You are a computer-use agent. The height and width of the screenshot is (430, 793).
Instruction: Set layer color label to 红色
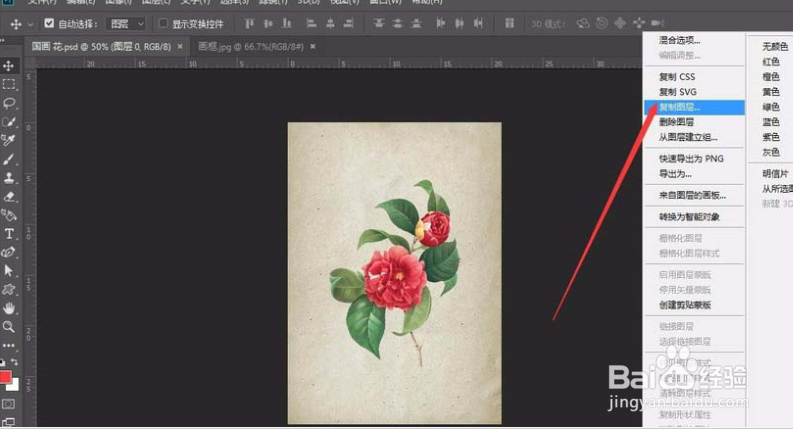pos(771,62)
